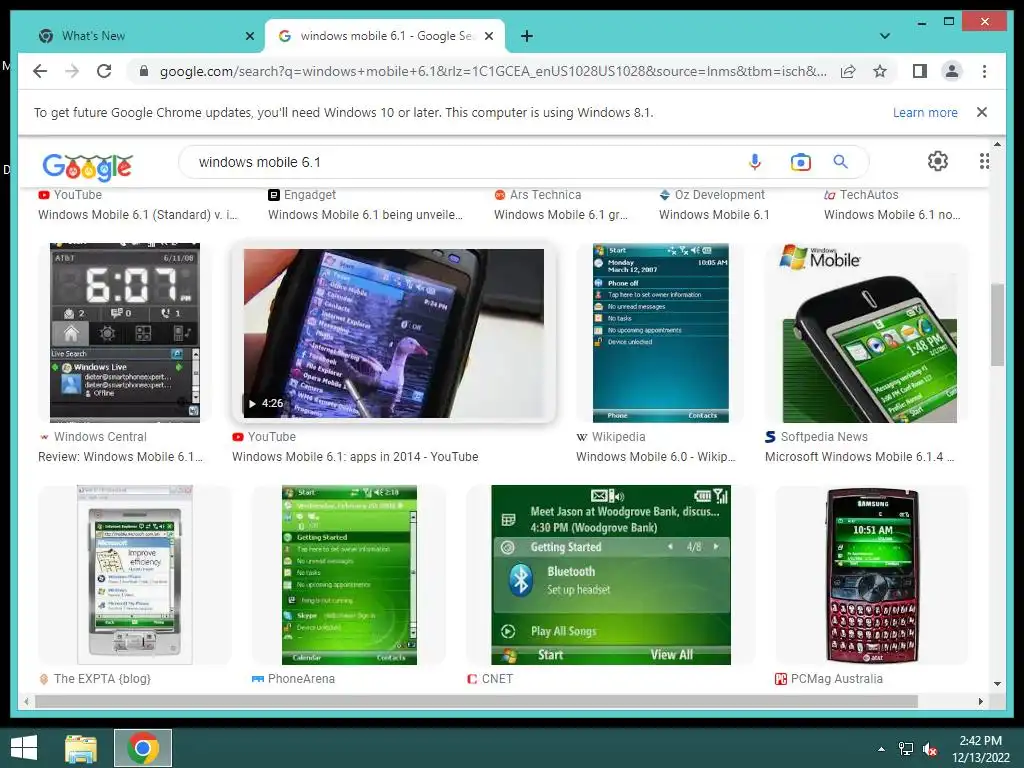Open Softpedia green phone thumbnail
Viewport: 1024px width, 768px height.
coord(867,332)
